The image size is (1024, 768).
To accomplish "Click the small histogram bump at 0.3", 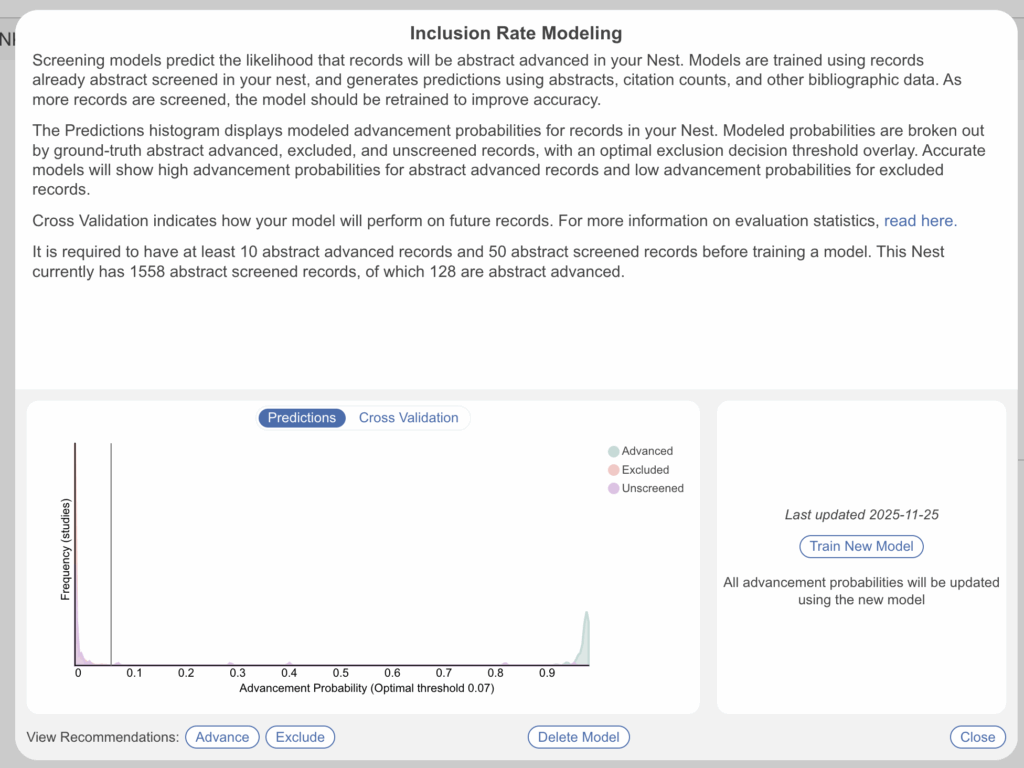I will click(230, 664).
